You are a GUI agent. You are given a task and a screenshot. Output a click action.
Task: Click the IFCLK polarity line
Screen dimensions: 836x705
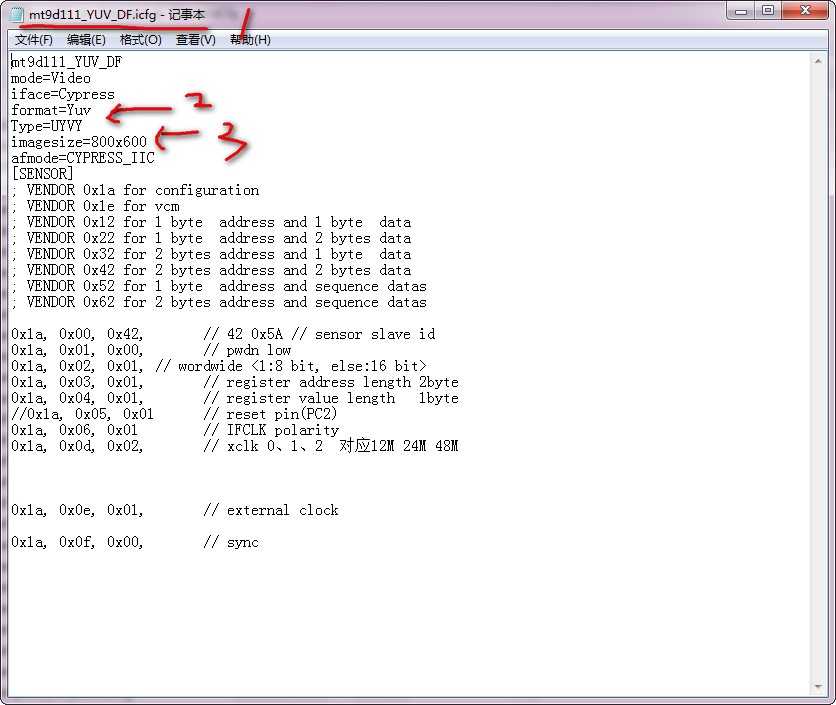coord(175,430)
